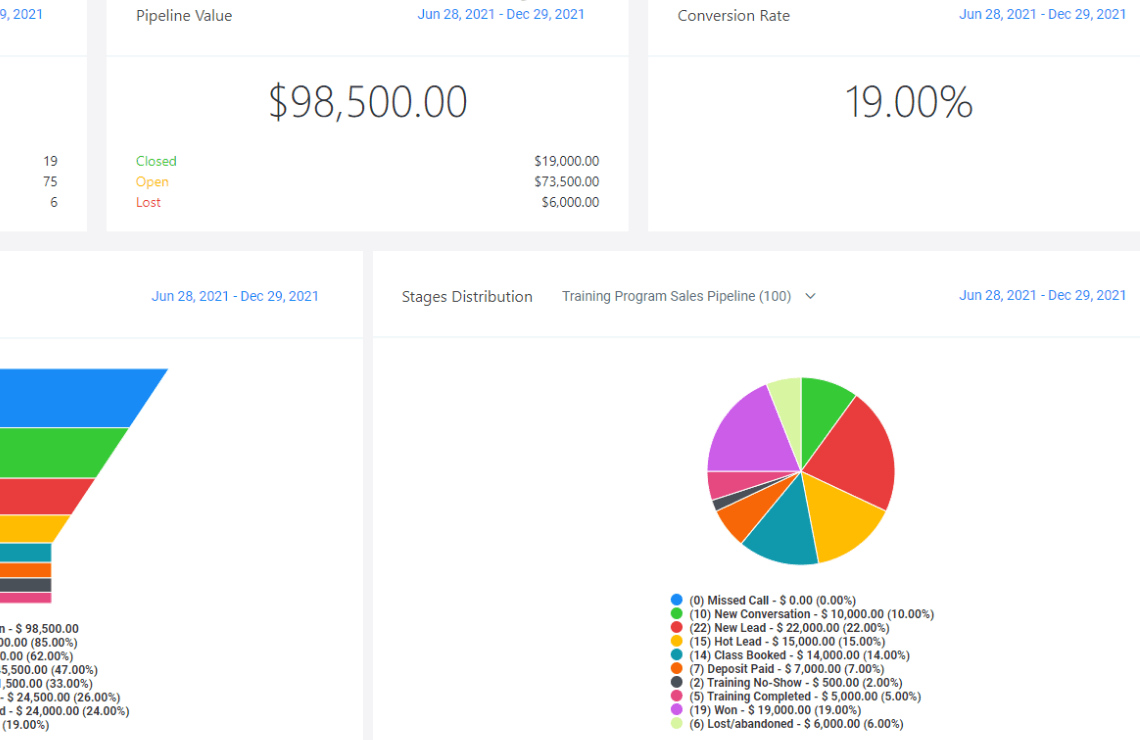The image size is (1140, 740).
Task: Click the dark gray funnel segment
Action: [25, 585]
